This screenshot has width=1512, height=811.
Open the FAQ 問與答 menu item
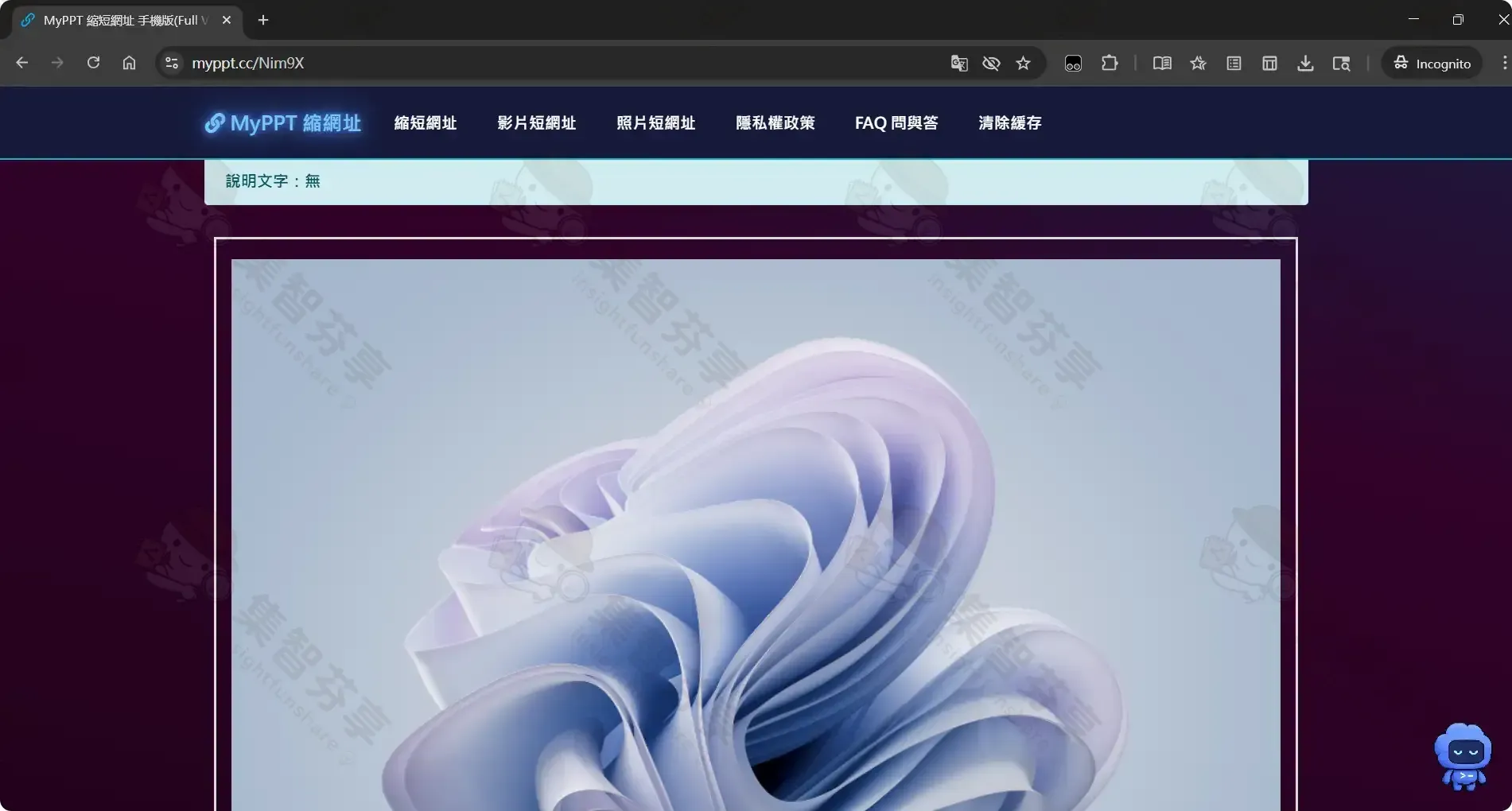(x=896, y=123)
